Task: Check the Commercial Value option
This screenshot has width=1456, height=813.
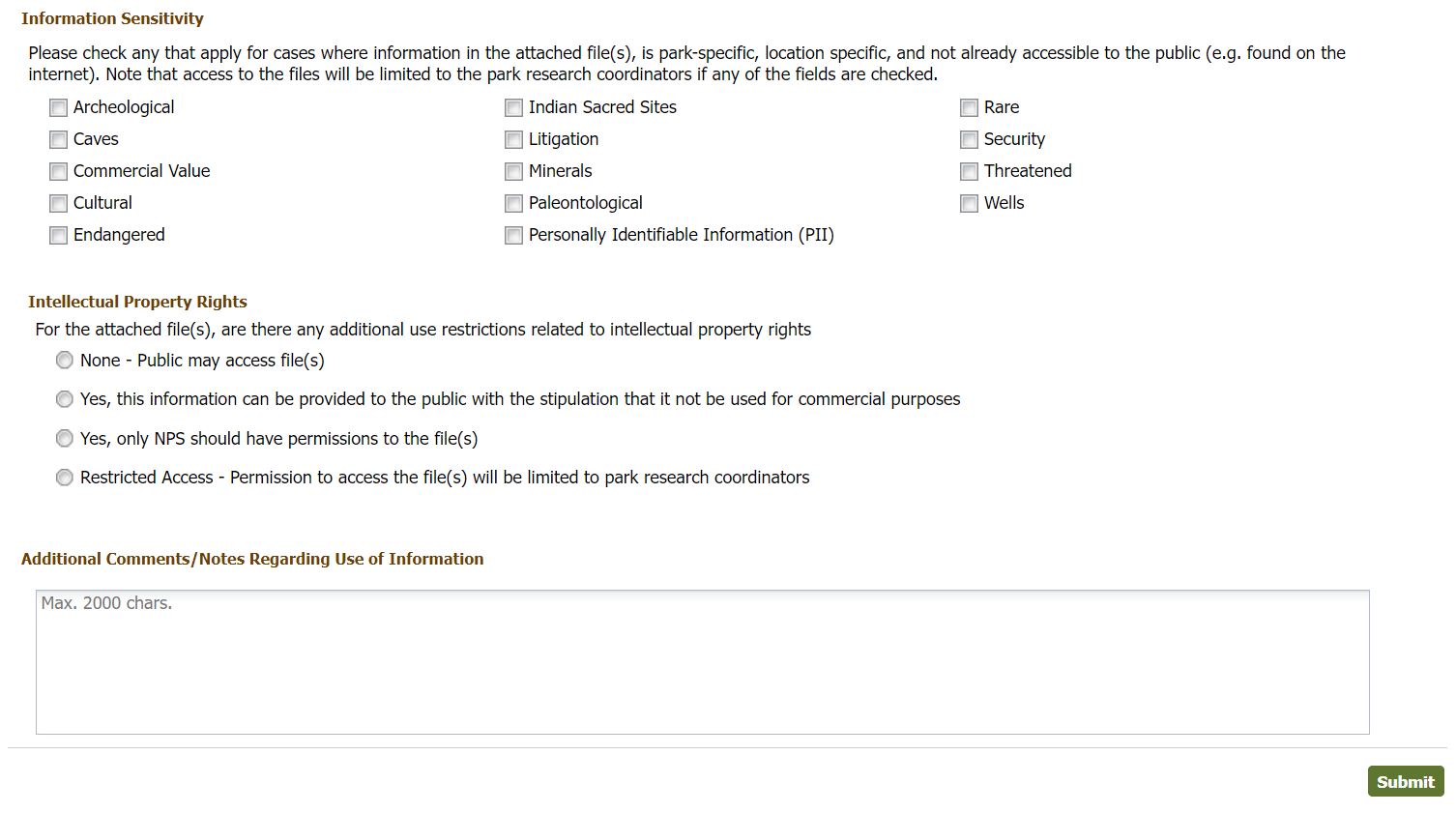Action: [58, 171]
